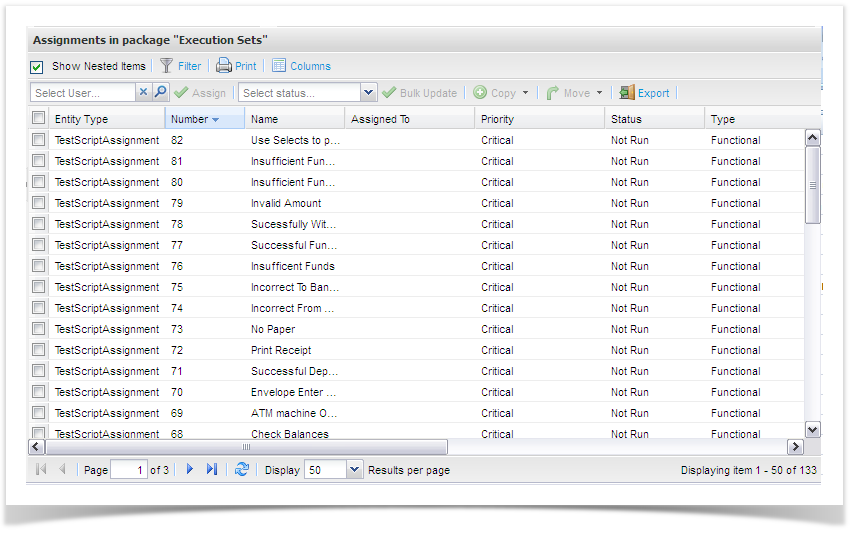
Task: Click the search user magnifier icon
Action: (x=160, y=93)
